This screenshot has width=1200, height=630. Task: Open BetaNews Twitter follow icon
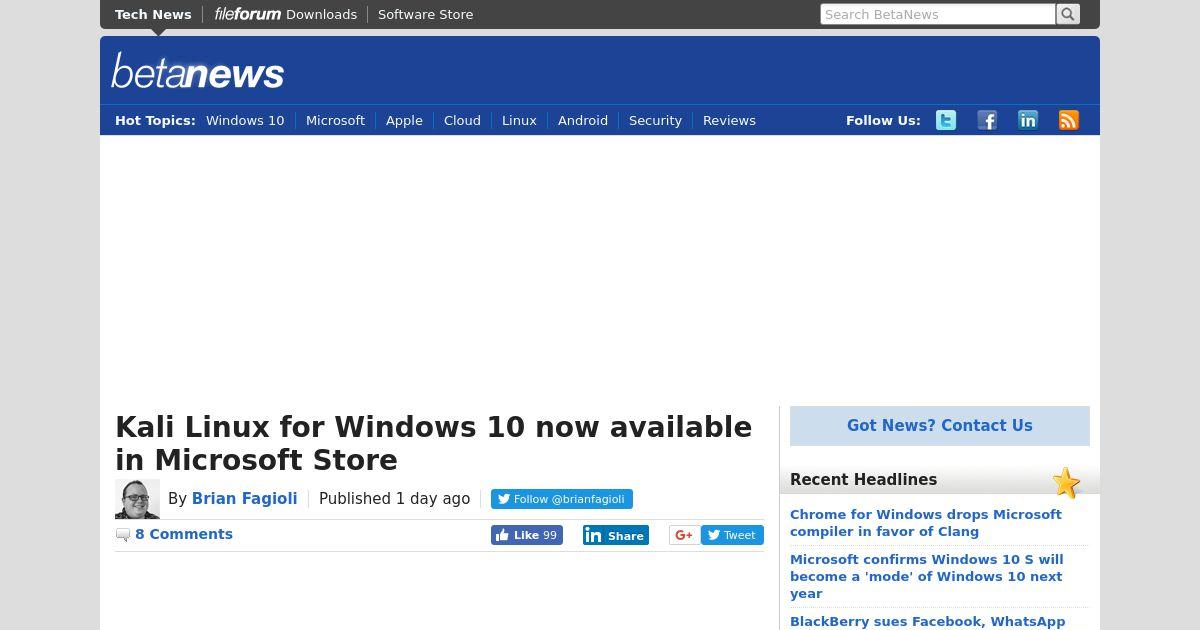coord(946,120)
